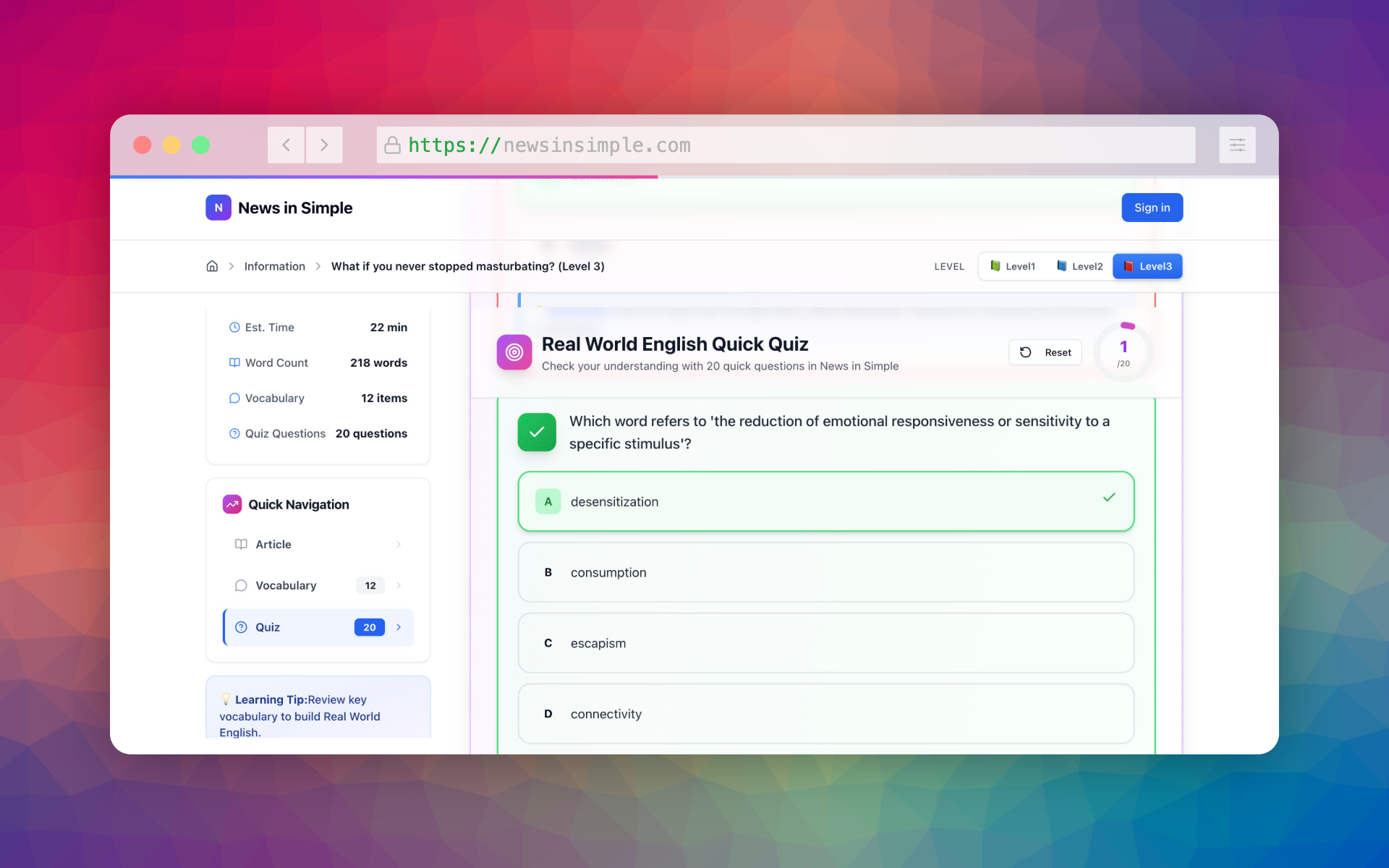Reset the quiz progress
Image resolution: width=1389 pixels, height=868 pixels.
[x=1045, y=352]
